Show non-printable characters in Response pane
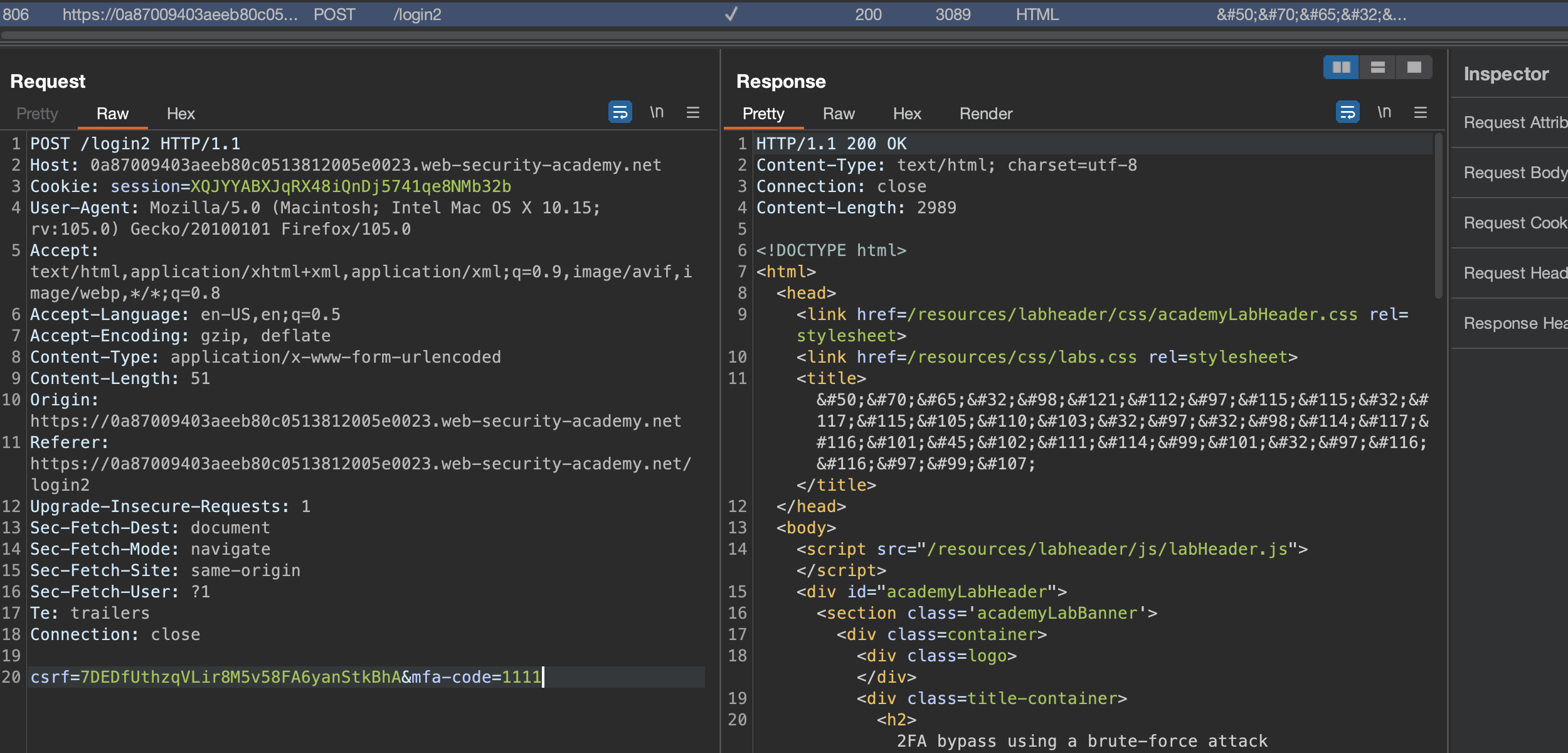The height and width of the screenshot is (753, 1568). (1384, 112)
